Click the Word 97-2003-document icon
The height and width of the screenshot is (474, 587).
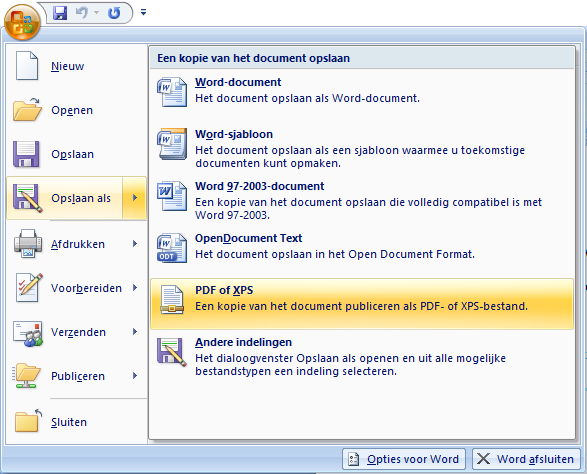[x=172, y=196]
